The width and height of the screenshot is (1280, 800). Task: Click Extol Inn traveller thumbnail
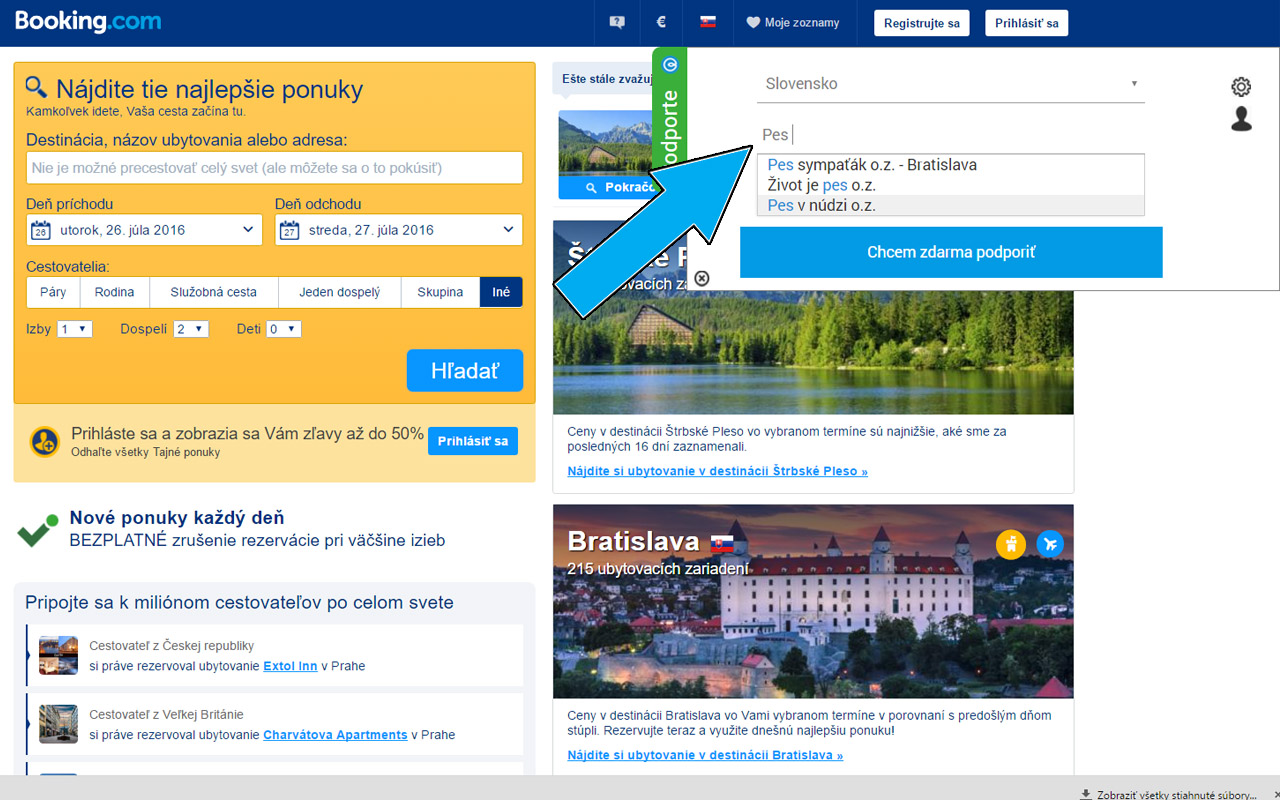click(x=58, y=655)
